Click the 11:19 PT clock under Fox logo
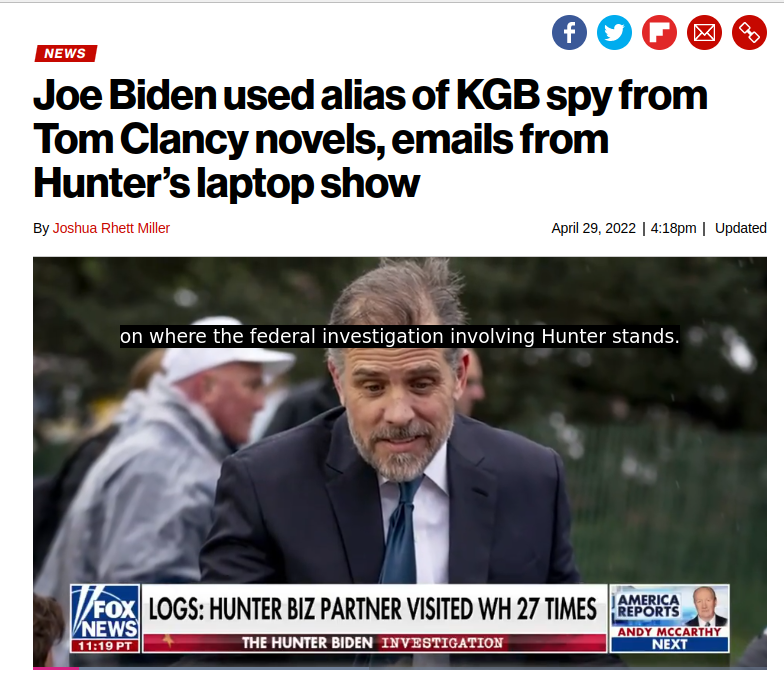The width and height of the screenshot is (784, 685). point(105,646)
